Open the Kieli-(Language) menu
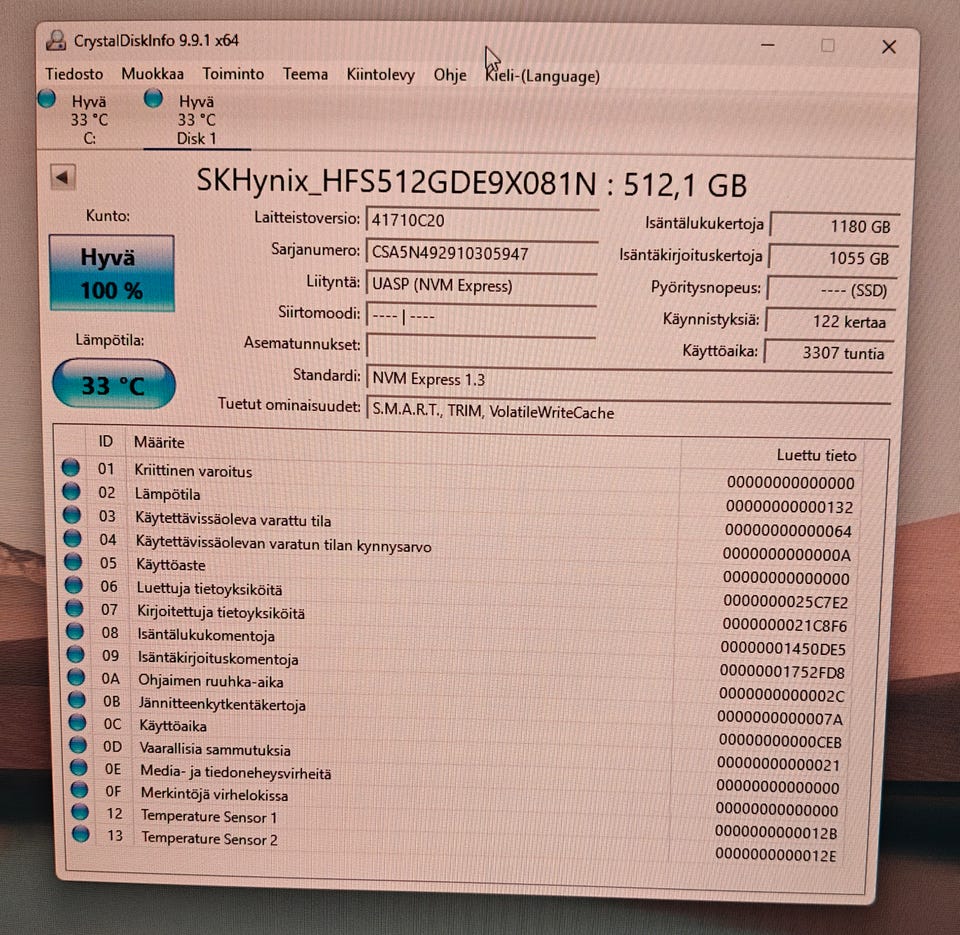The width and height of the screenshot is (960, 935). [x=542, y=76]
